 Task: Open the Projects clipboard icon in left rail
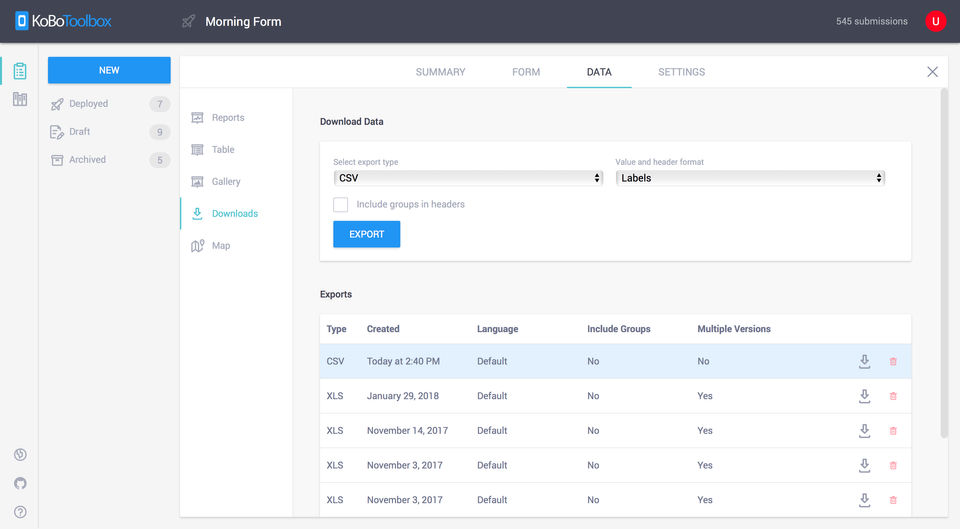pyautogui.click(x=20, y=71)
